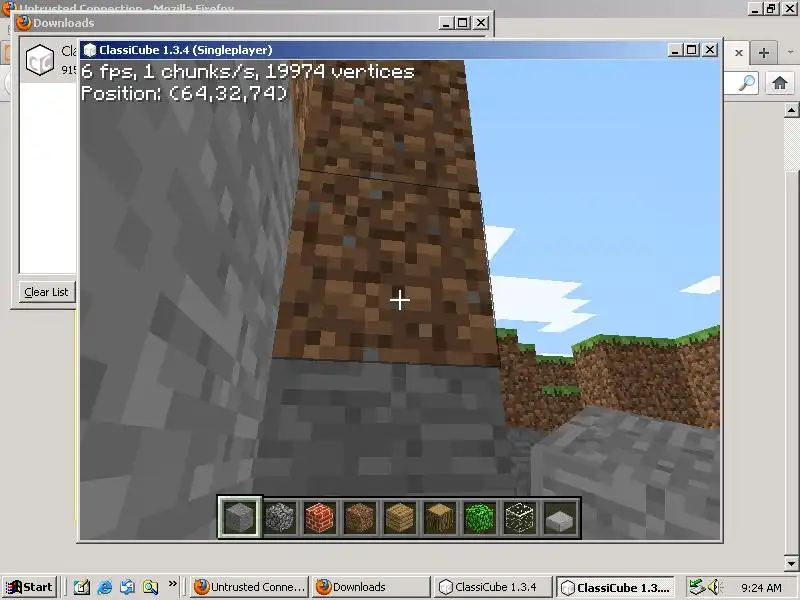Image resolution: width=800 pixels, height=600 pixels.
Task: Click the ClassiCube window title icon
Action: [x=90, y=50]
